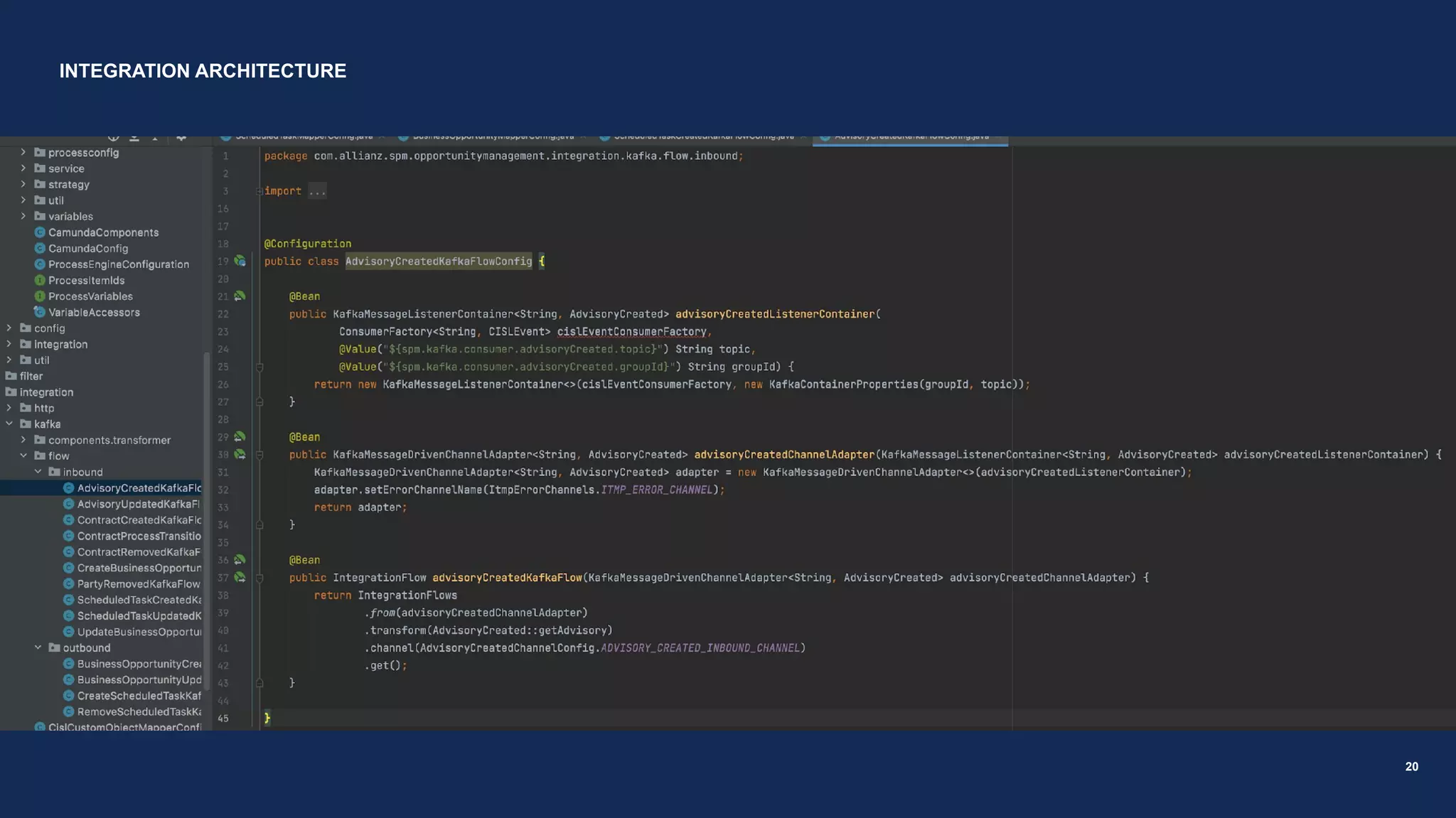Image resolution: width=1456 pixels, height=818 pixels.
Task: Click the Spring bean gutter icon on line 19
Action: tap(240, 262)
